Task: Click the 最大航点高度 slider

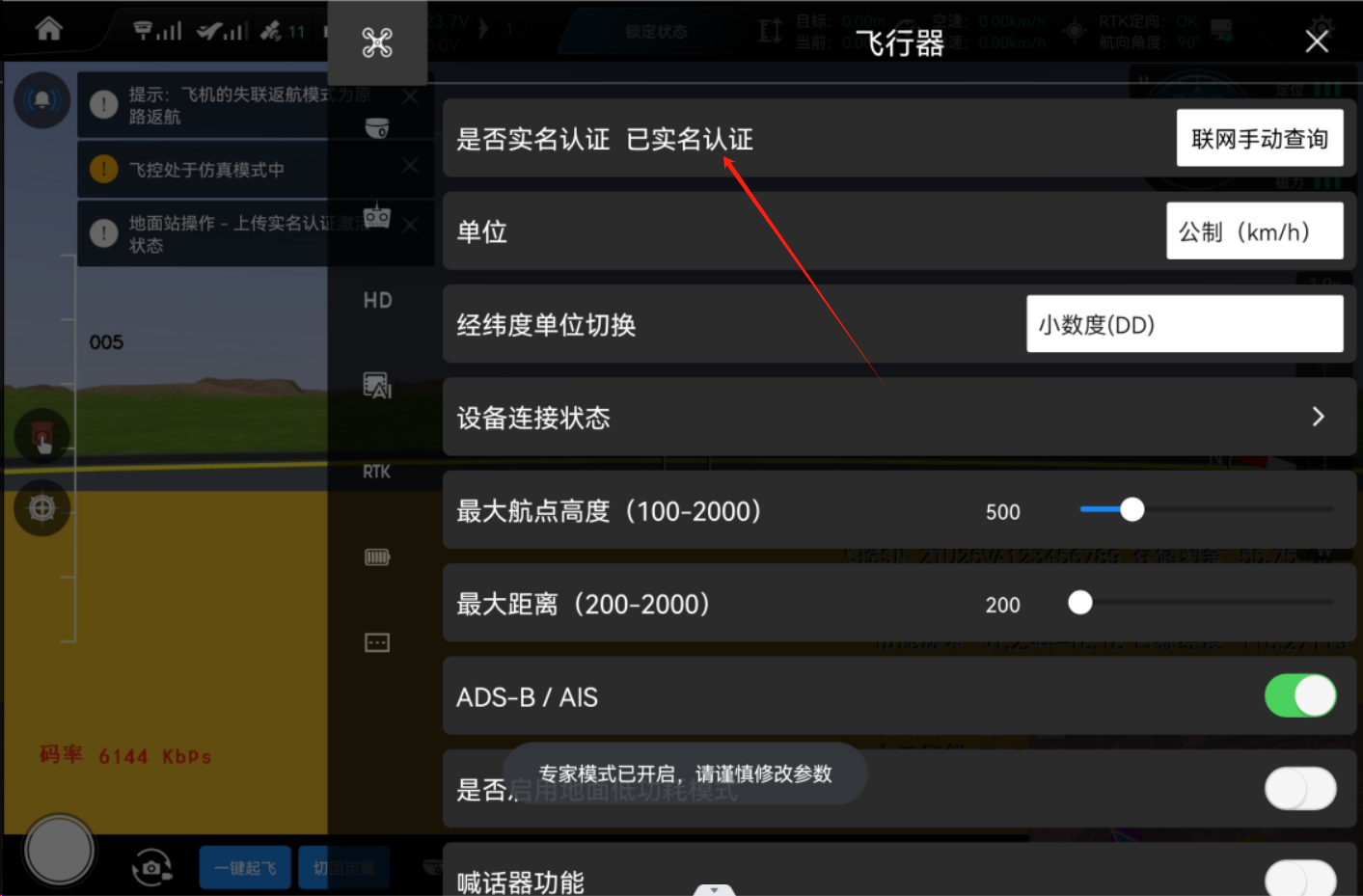Action: tap(1207, 509)
